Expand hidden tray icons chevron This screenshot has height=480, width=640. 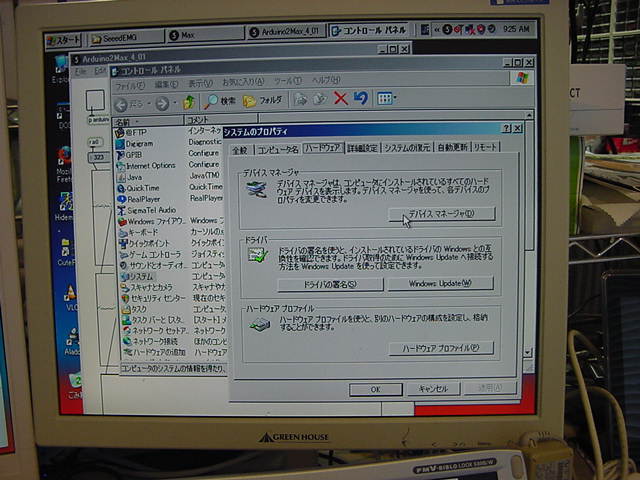(437, 29)
